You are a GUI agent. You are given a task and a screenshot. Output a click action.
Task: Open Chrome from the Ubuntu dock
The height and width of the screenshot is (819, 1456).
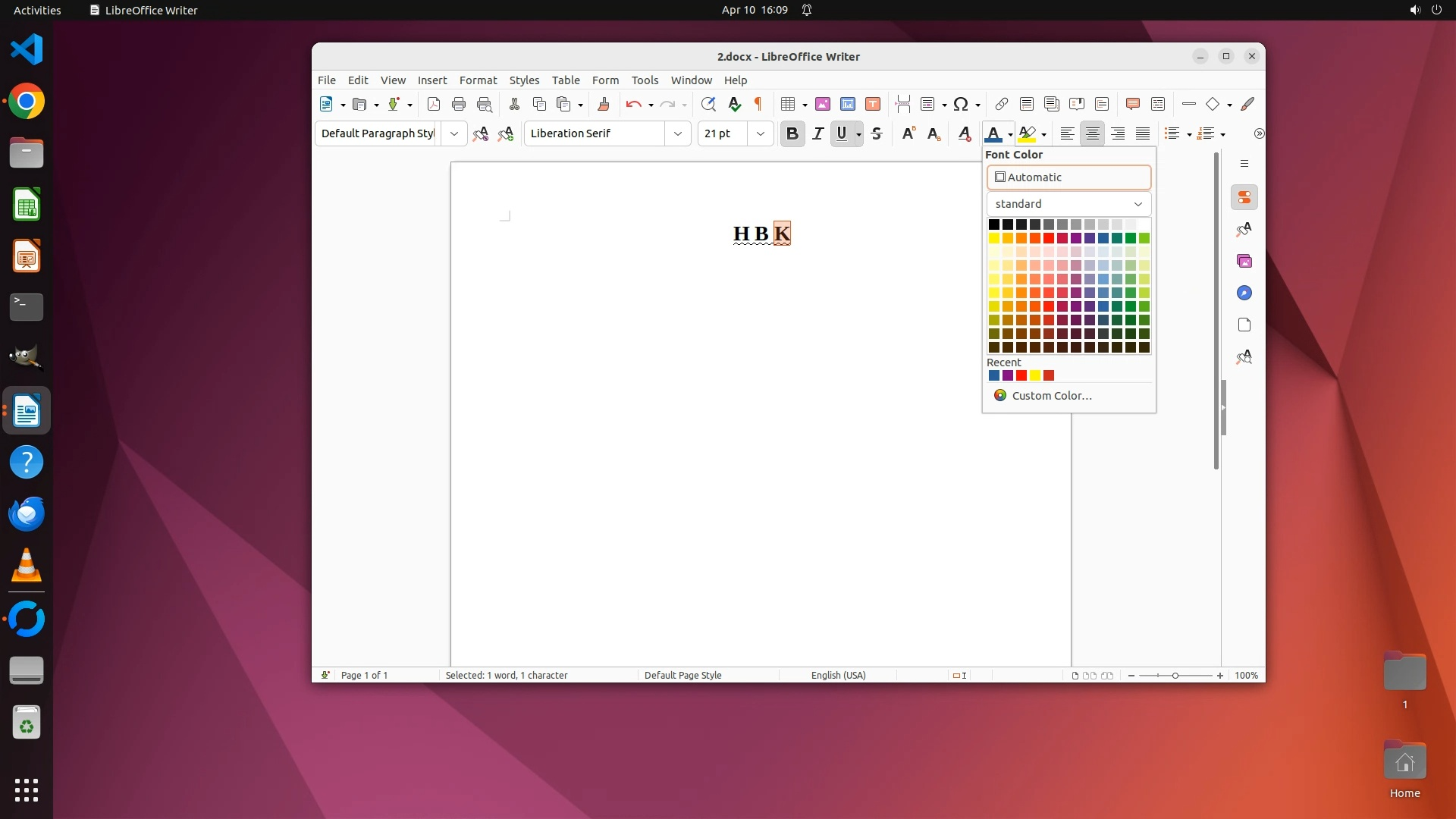[27, 102]
